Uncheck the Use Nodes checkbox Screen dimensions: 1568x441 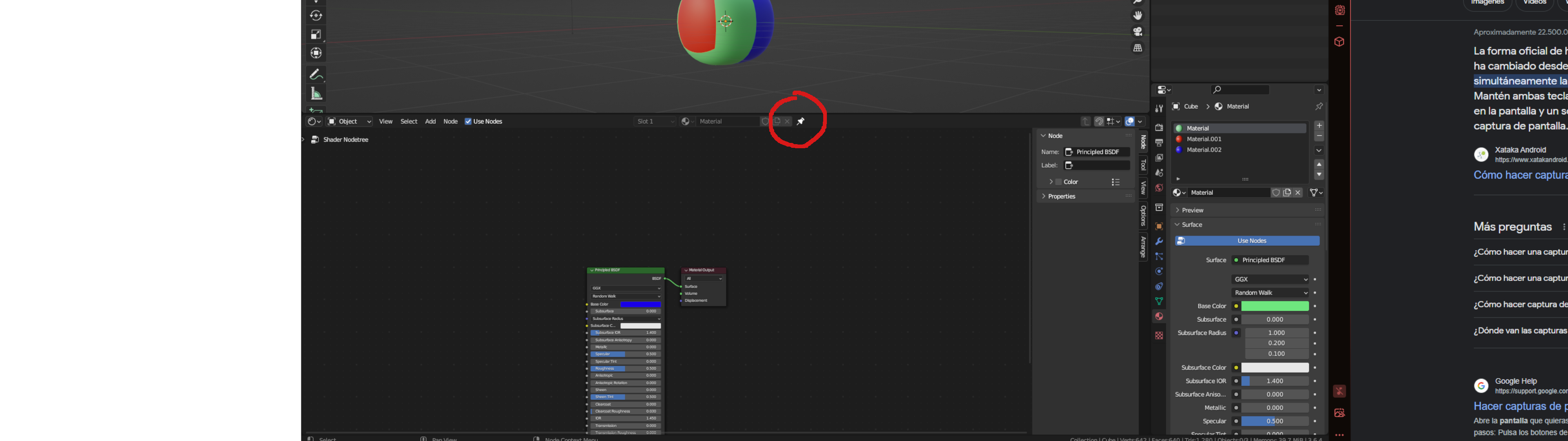(468, 121)
